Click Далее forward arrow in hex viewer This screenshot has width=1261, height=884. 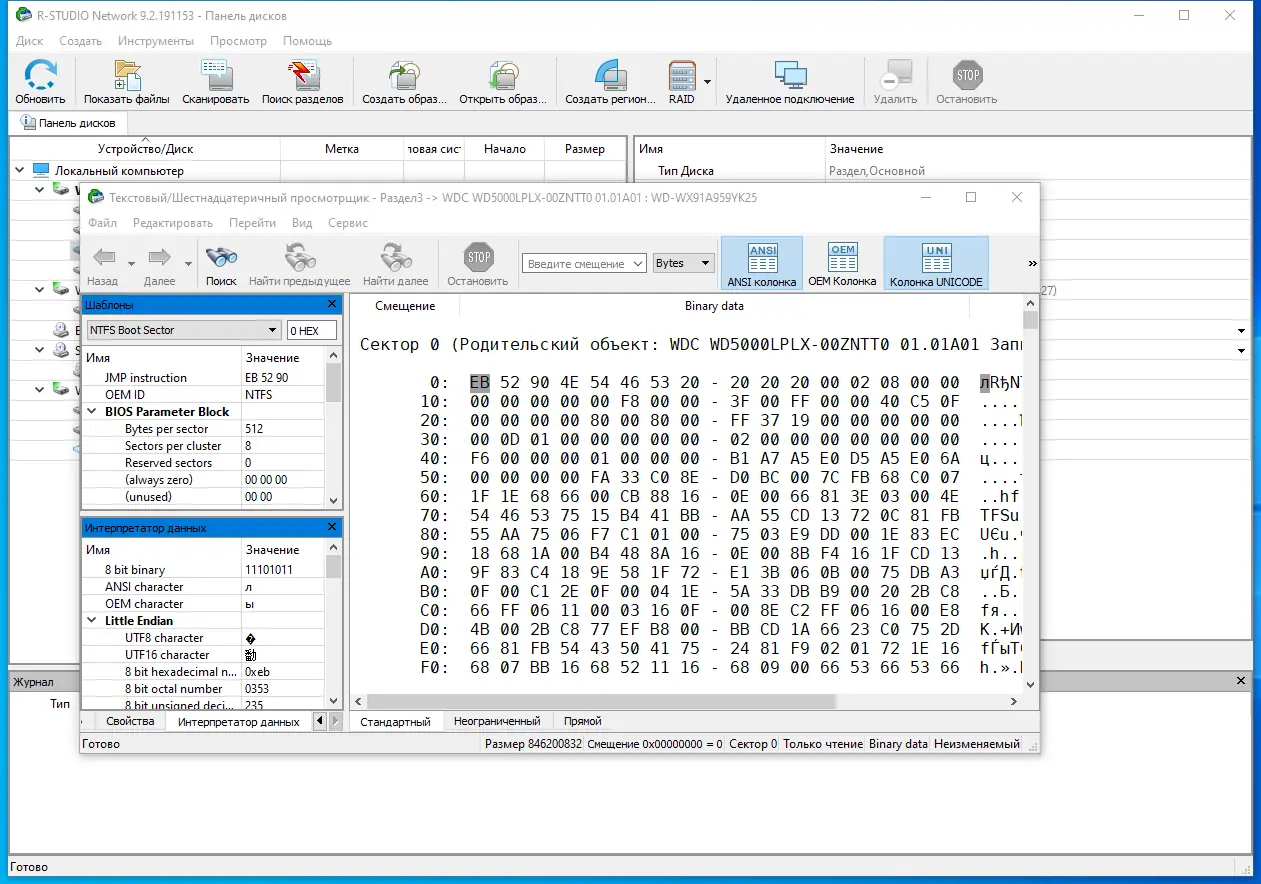159,257
